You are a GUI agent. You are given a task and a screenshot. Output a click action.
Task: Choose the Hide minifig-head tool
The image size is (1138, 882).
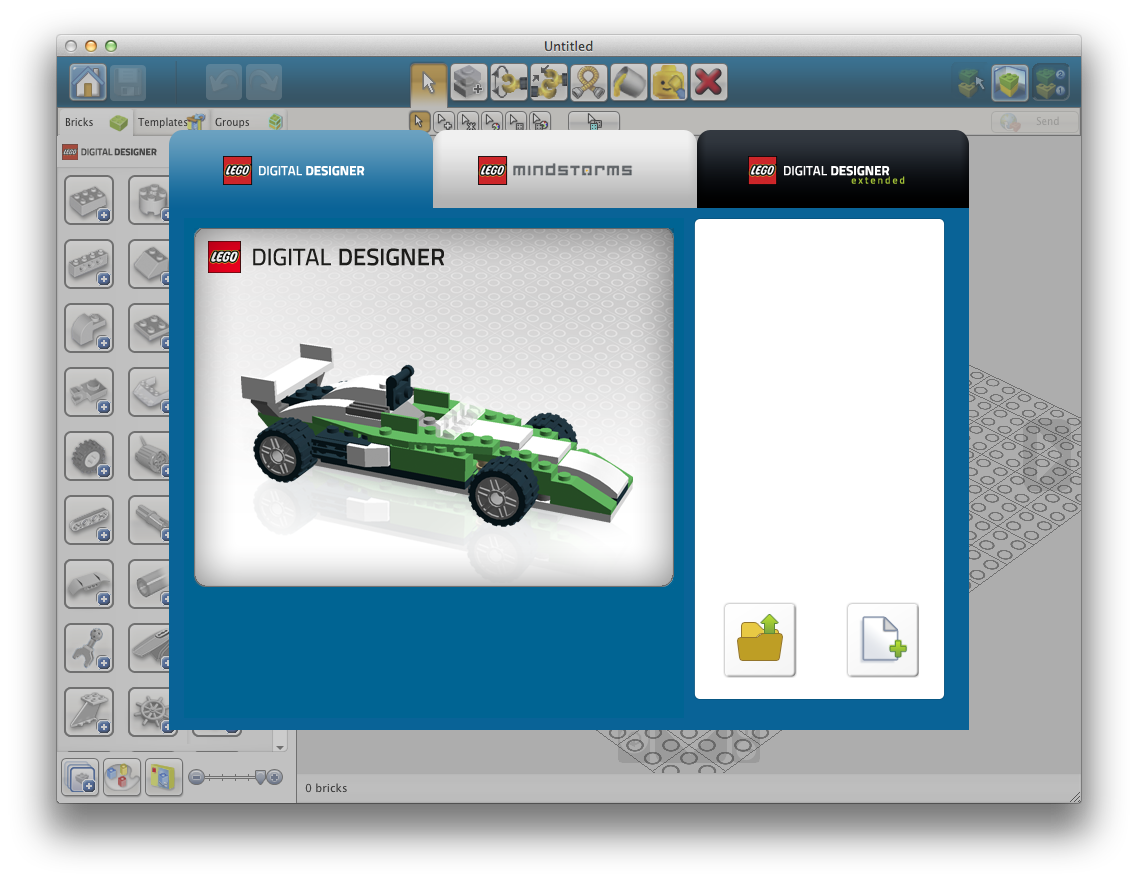(668, 81)
